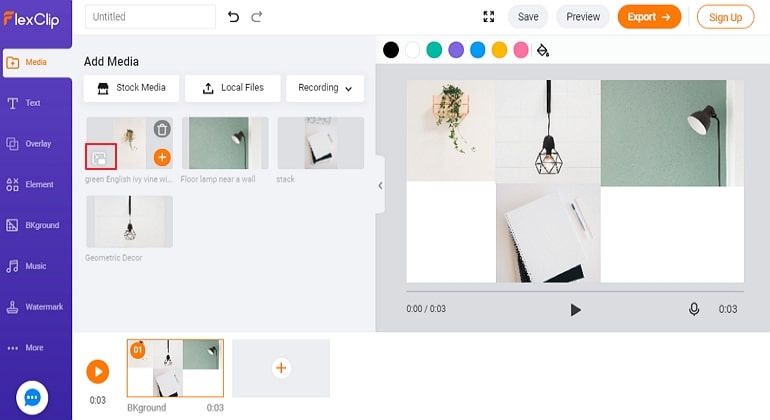
Task: Click the floor lamp image on canvas
Action: click(672, 133)
